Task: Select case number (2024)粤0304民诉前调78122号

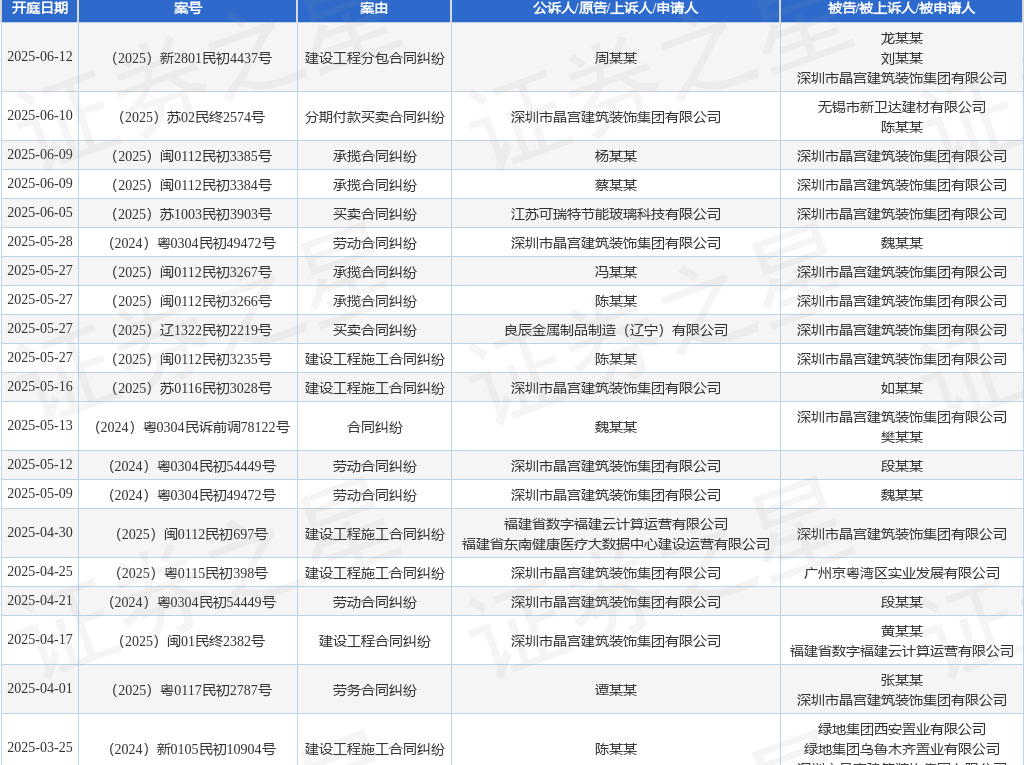Action: pyautogui.click(x=188, y=427)
